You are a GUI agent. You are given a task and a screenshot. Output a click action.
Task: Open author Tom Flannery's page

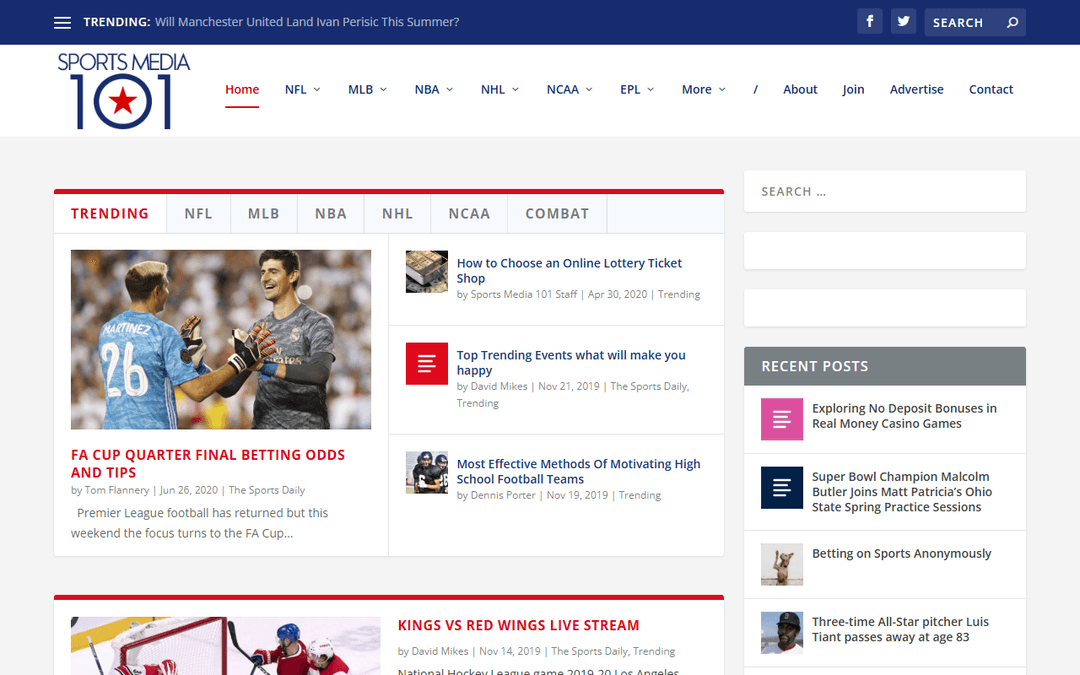(x=117, y=490)
